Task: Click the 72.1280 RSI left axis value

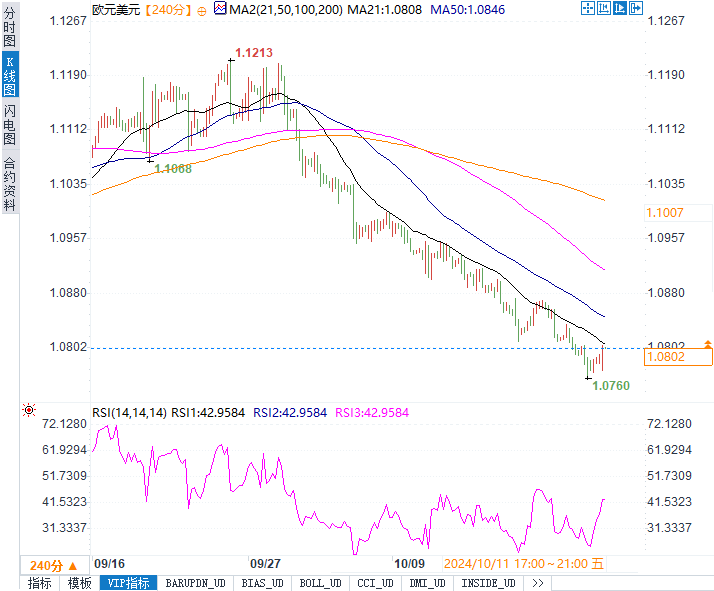Action: (64, 424)
